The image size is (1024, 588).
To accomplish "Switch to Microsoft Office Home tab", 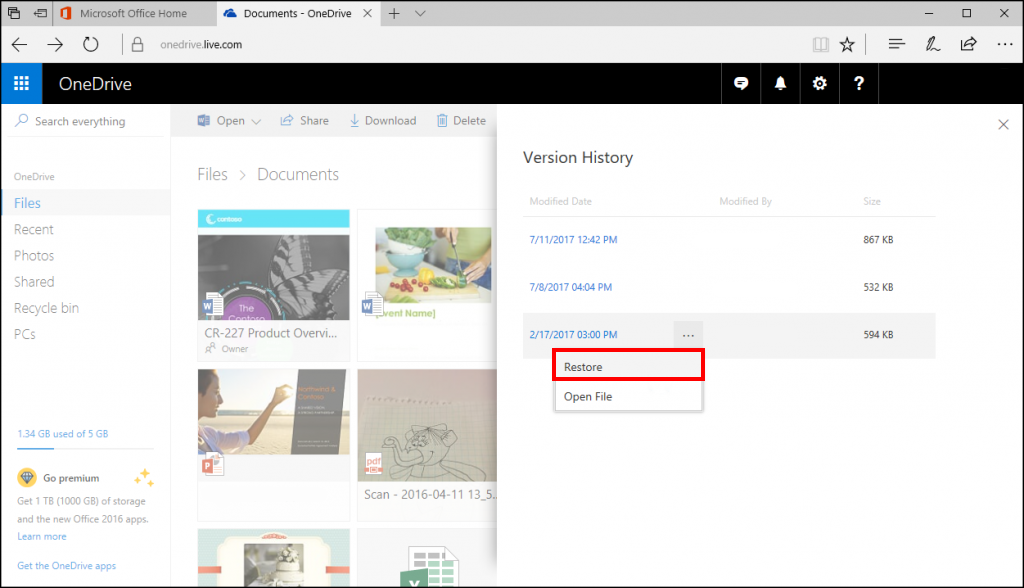I will (134, 13).
